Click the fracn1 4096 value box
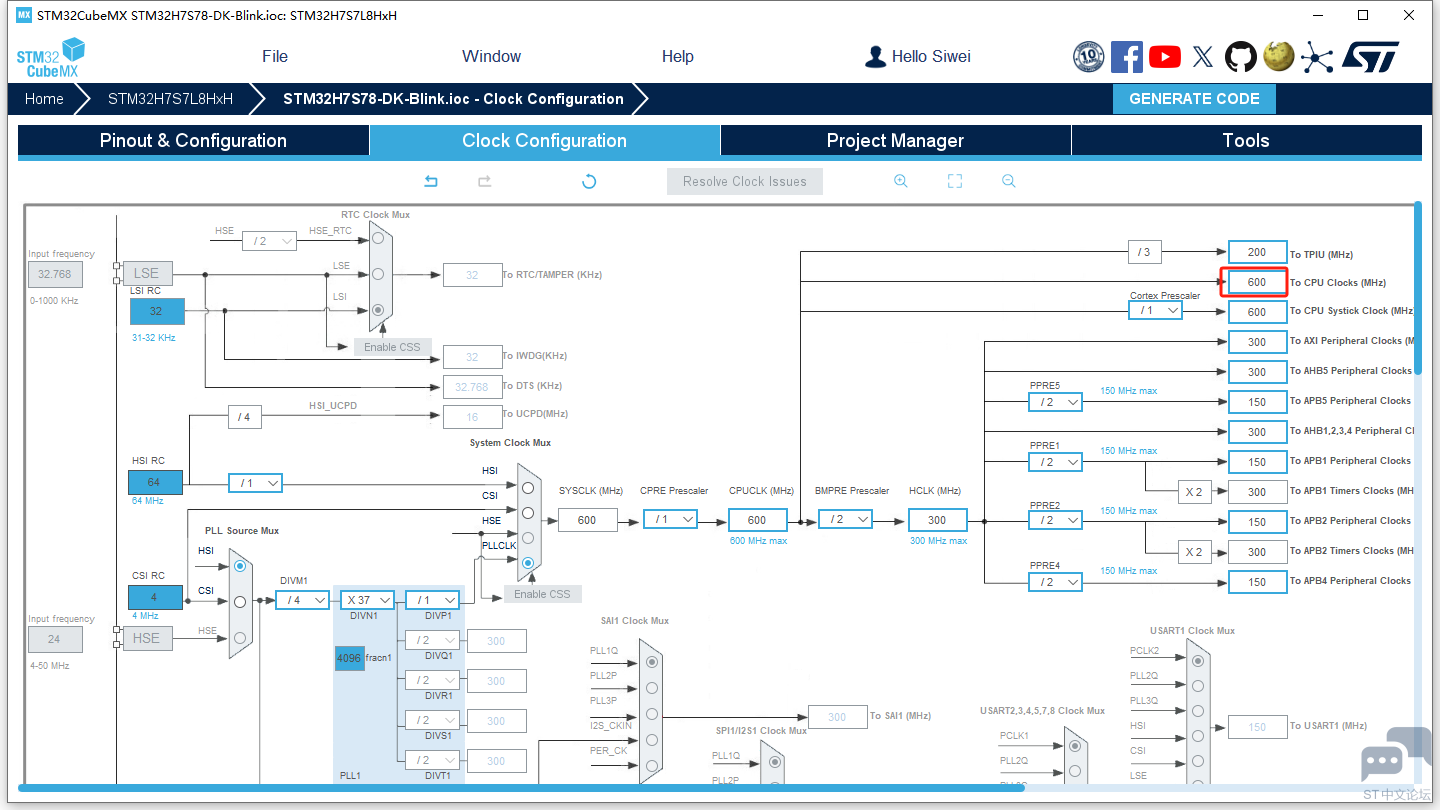 tap(349, 658)
